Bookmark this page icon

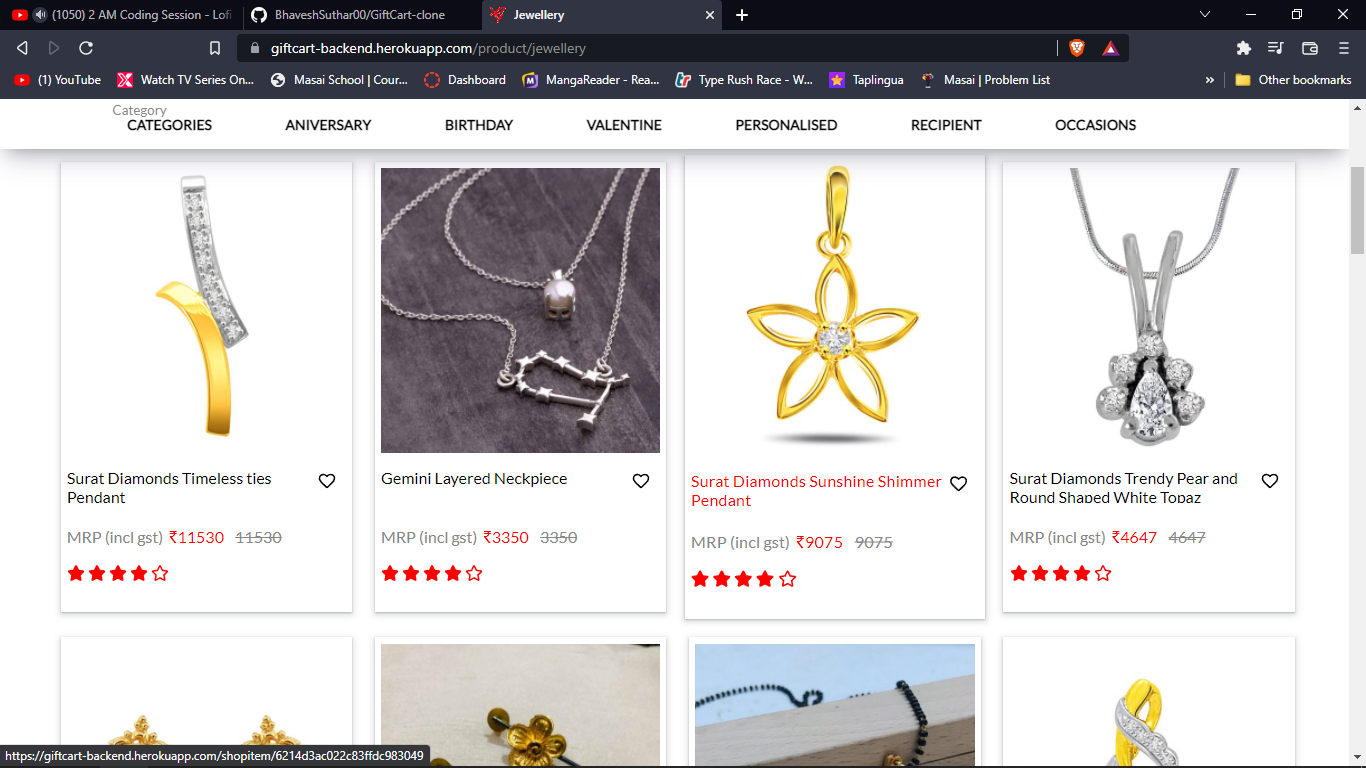[x=215, y=48]
